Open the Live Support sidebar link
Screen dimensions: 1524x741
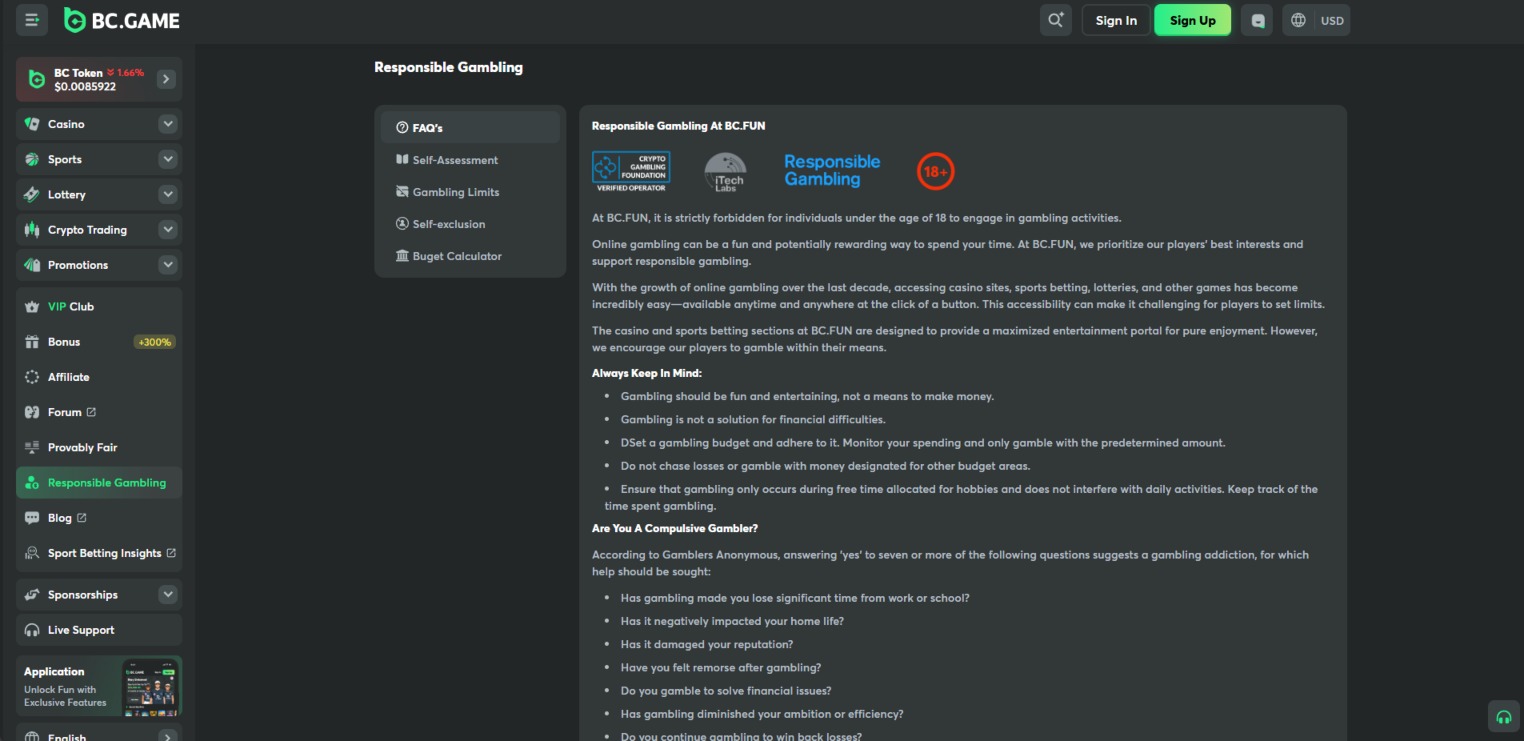pyautogui.click(x=99, y=630)
